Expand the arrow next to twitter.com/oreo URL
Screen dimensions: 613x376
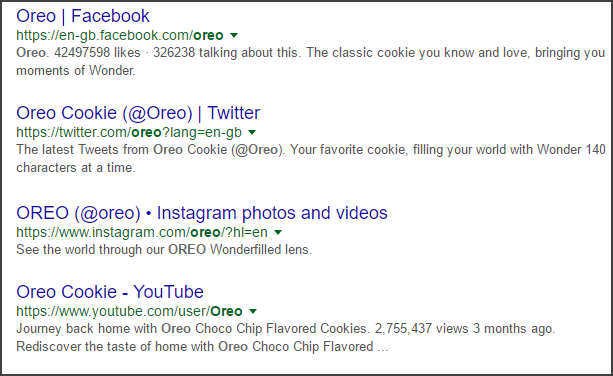252,132
